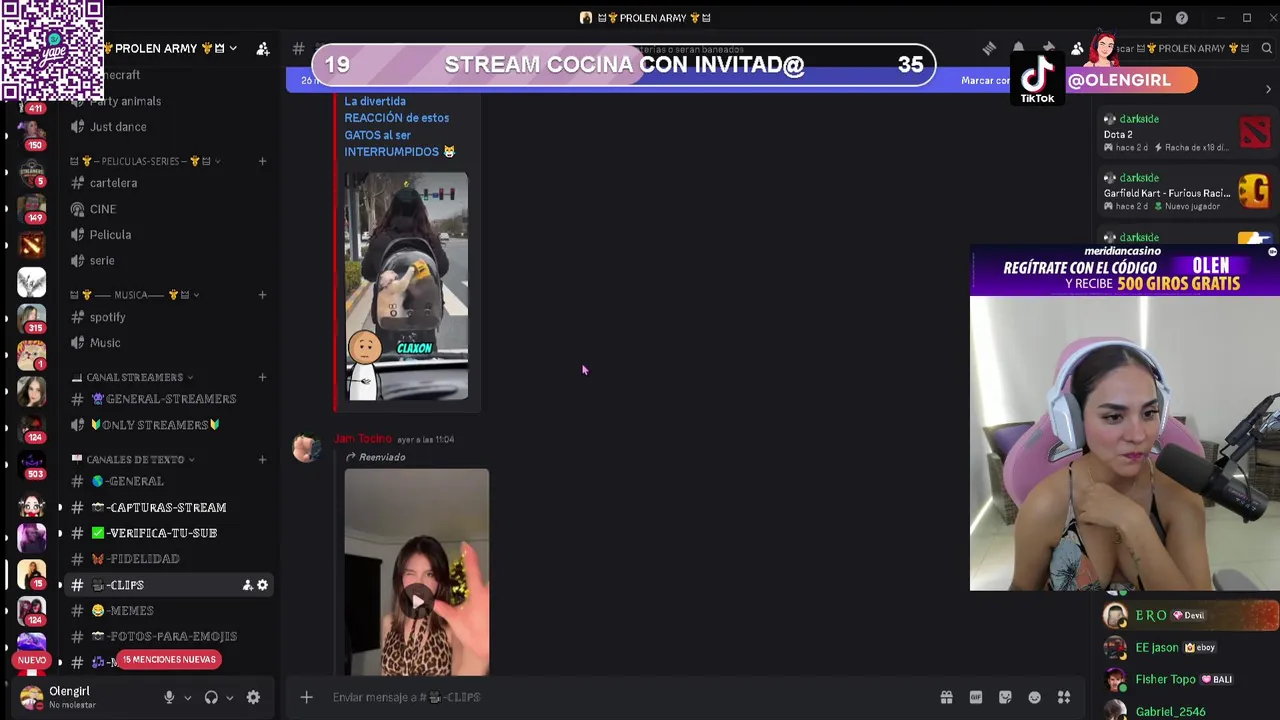
Task: Open notification settings bell icon
Action: [1018, 48]
